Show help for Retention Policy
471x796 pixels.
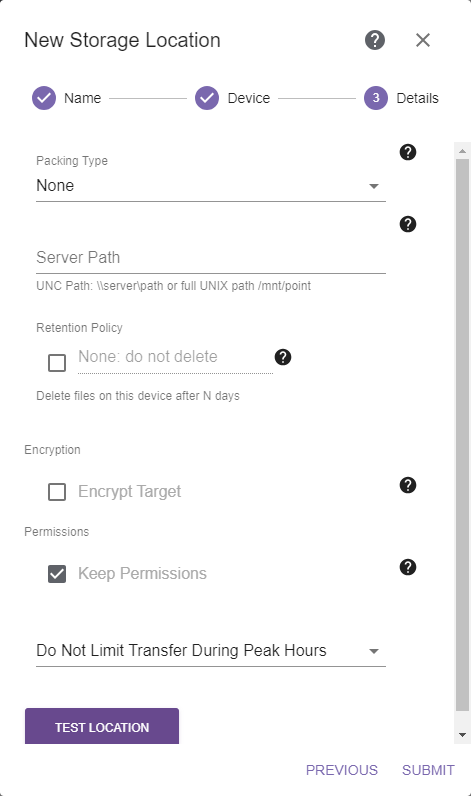283,357
